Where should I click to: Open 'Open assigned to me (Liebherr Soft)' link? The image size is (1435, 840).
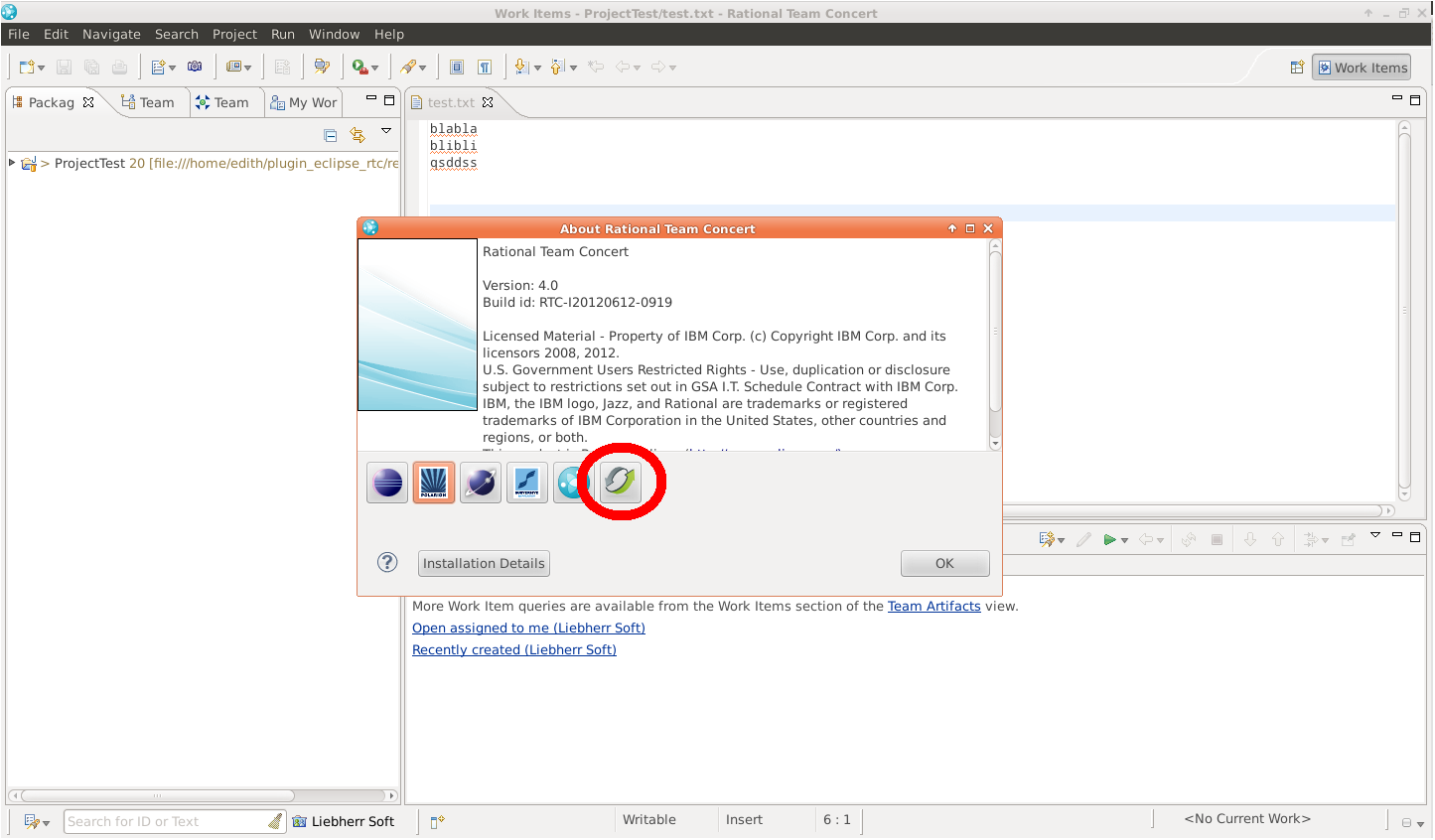pos(528,629)
